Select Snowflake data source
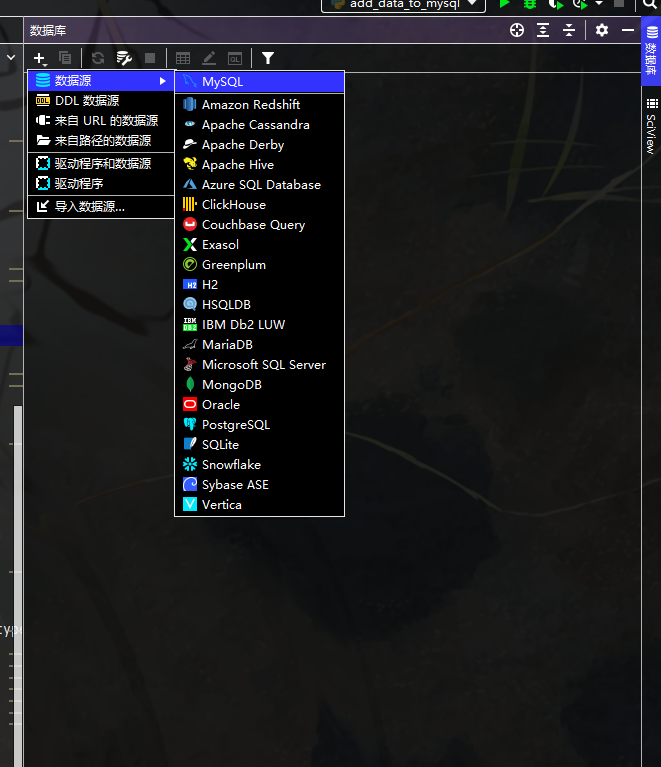The height and width of the screenshot is (767, 661). (259, 465)
